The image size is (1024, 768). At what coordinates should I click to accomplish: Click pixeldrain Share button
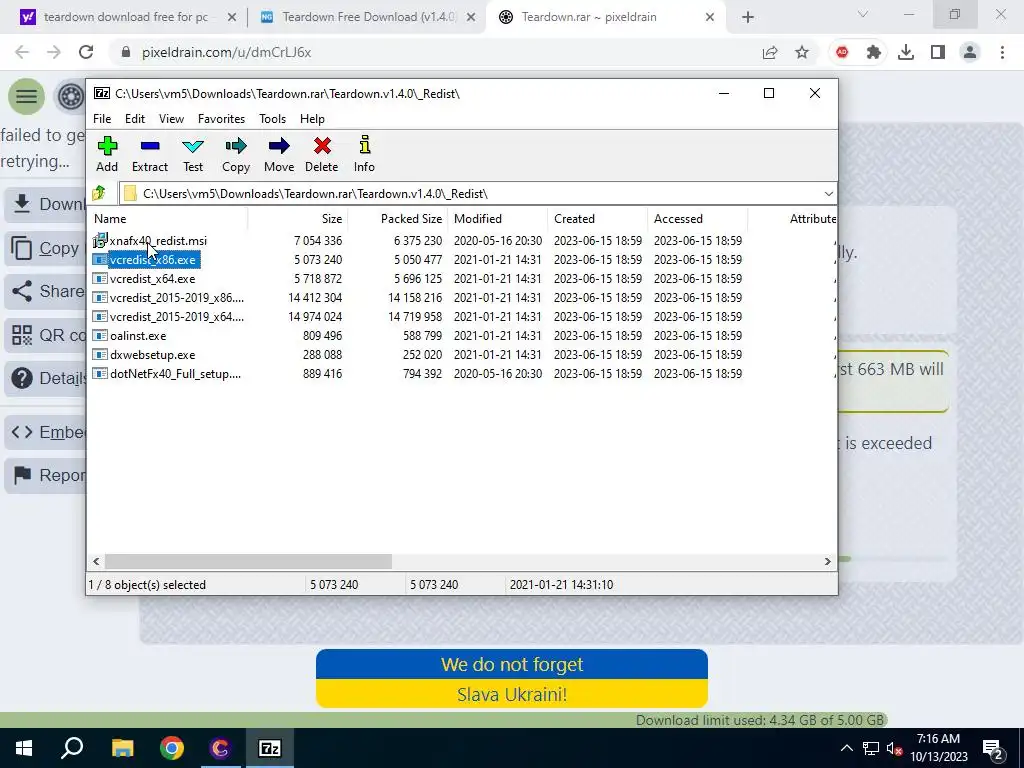tap(46, 291)
